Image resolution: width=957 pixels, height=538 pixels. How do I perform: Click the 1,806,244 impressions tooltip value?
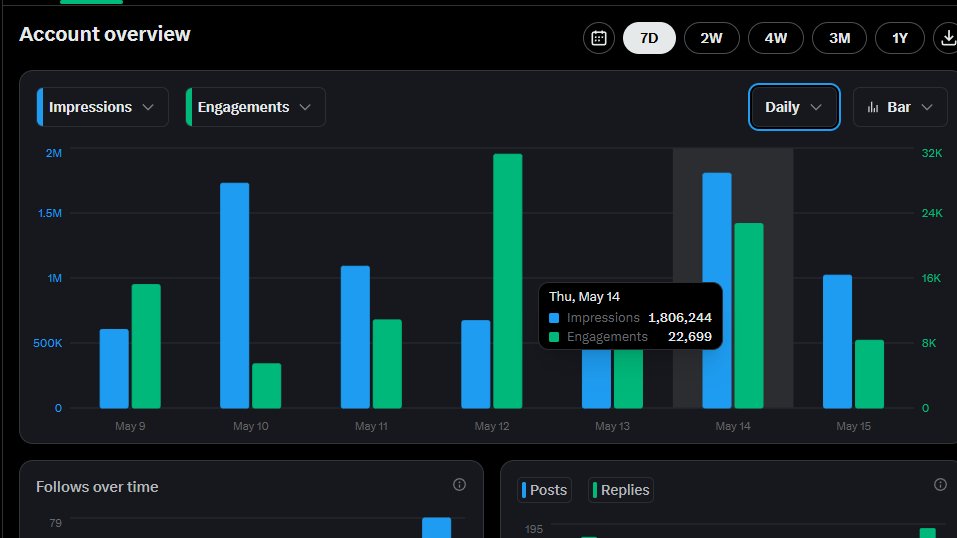(x=680, y=318)
